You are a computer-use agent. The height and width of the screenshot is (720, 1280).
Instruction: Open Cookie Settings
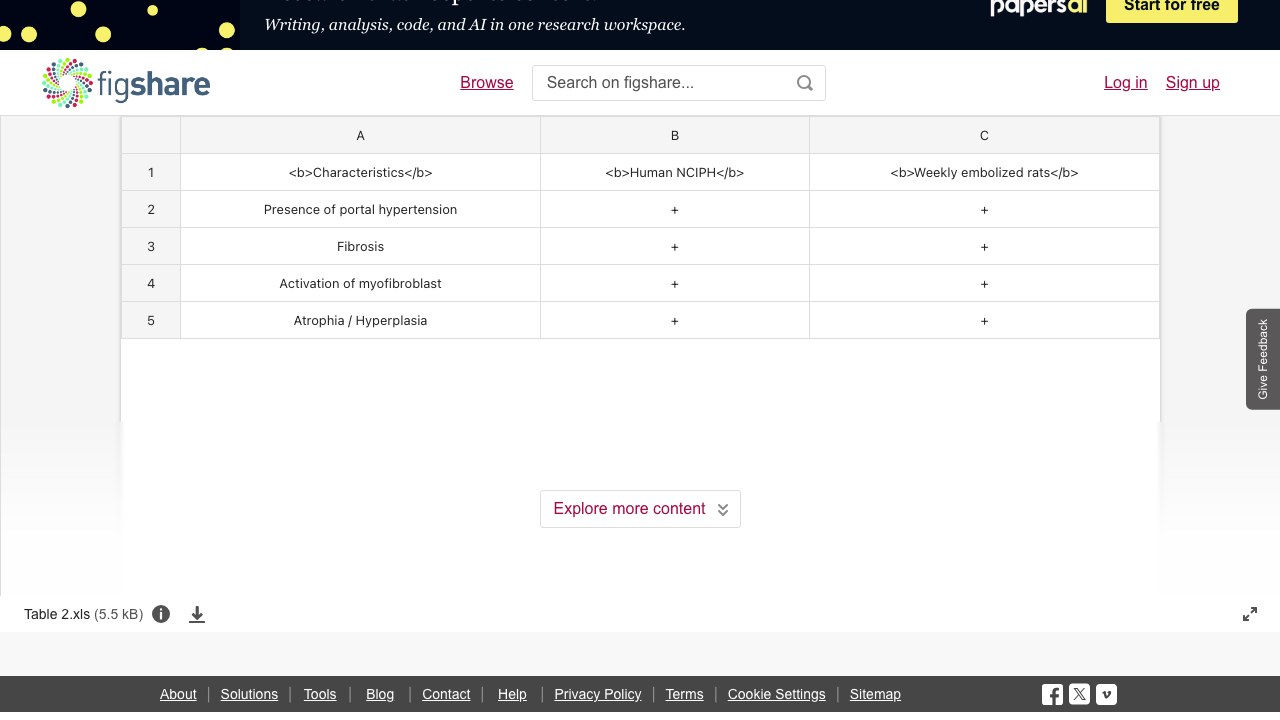point(777,694)
